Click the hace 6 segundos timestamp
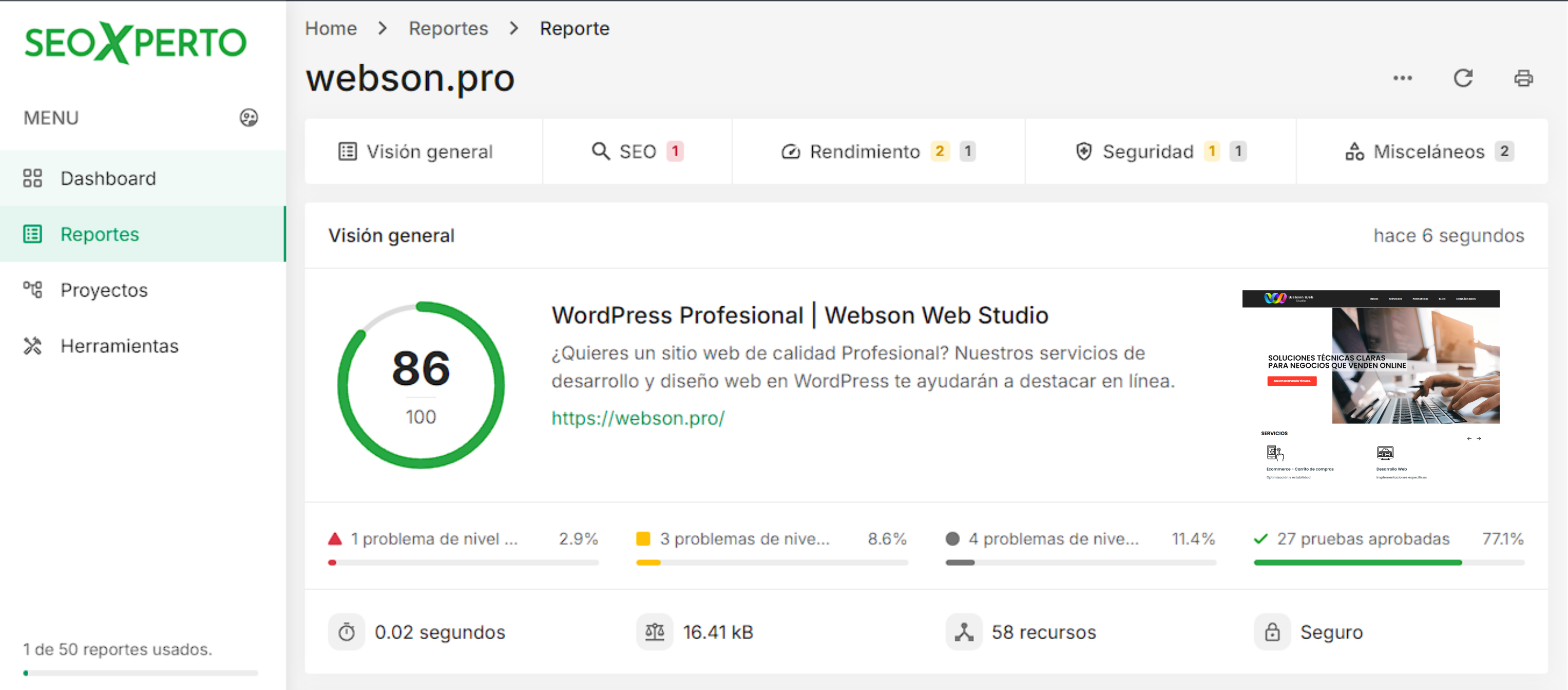The height and width of the screenshot is (690, 1568). tap(1449, 236)
